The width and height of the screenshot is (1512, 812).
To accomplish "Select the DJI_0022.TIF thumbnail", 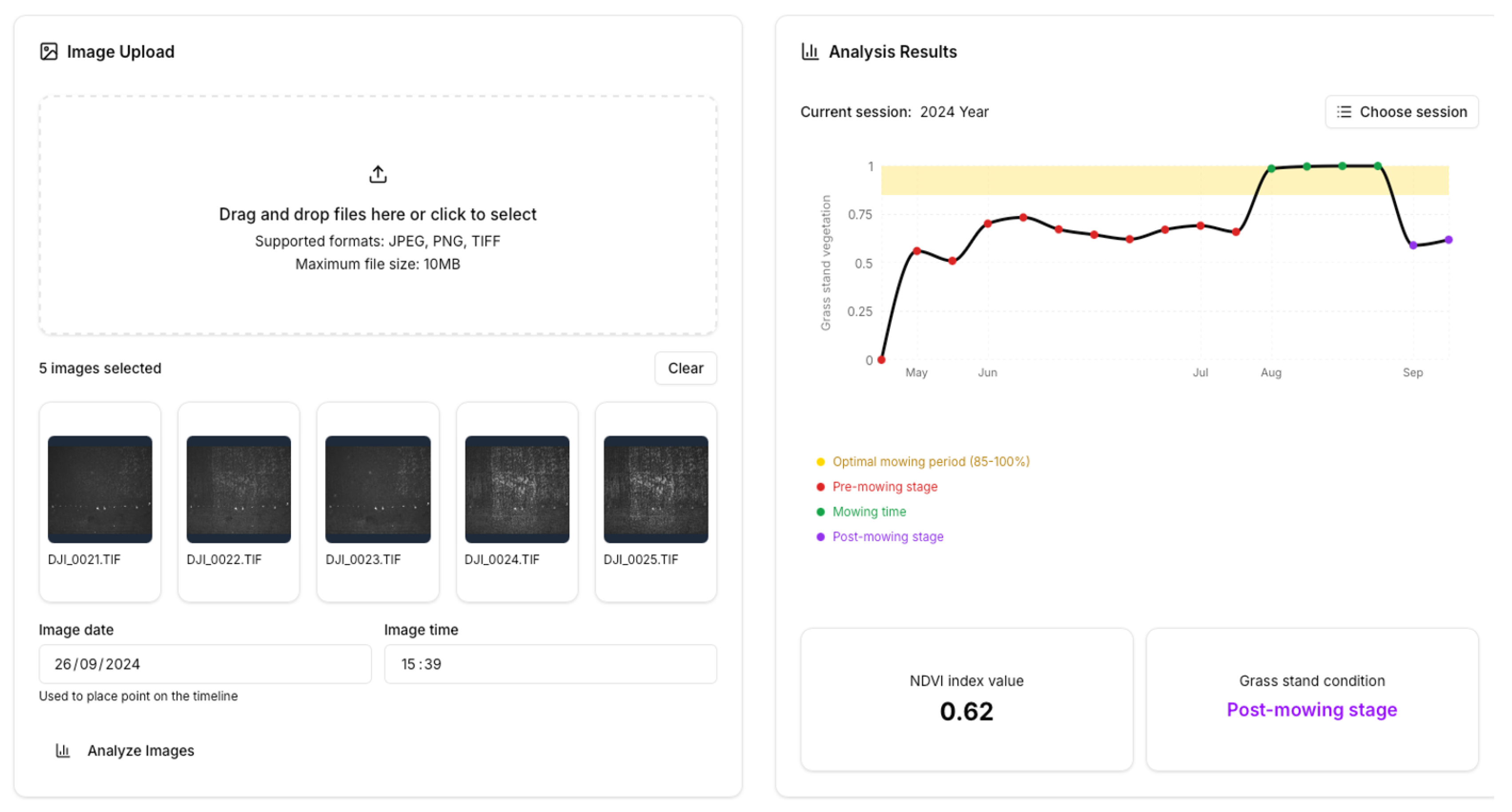I will coord(238,489).
